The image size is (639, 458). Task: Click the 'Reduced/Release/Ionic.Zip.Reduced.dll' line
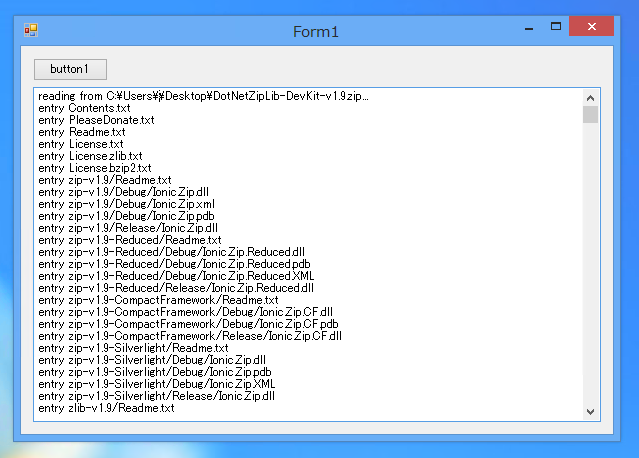176,288
